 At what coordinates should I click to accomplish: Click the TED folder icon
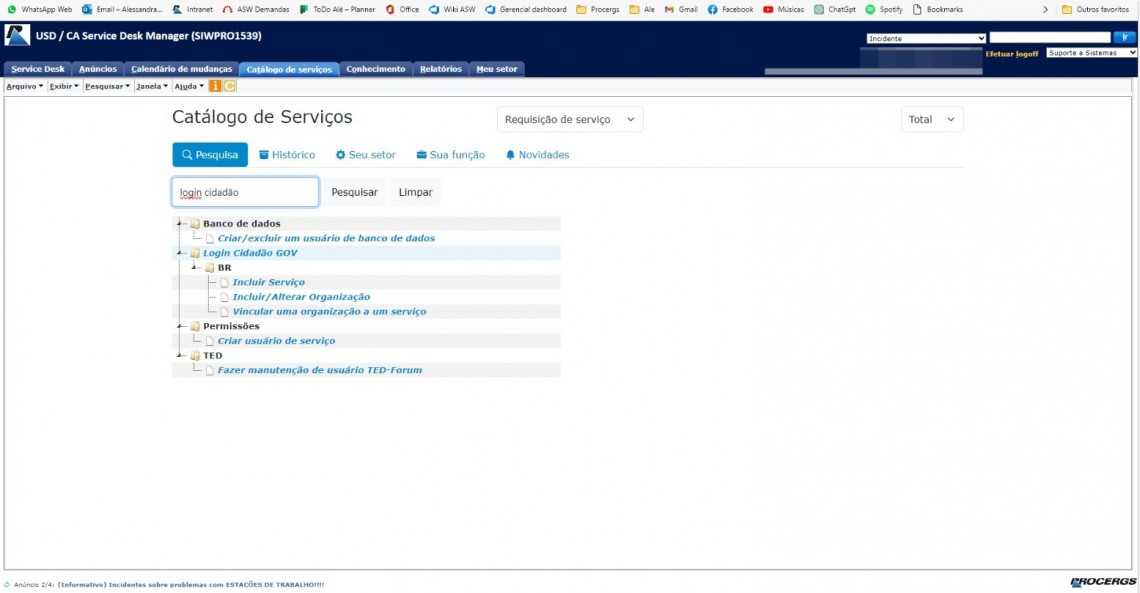coord(195,356)
